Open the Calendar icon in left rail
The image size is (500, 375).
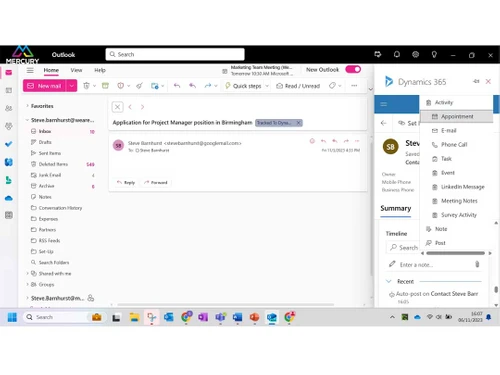pyautogui.click(x=9, y=90)
